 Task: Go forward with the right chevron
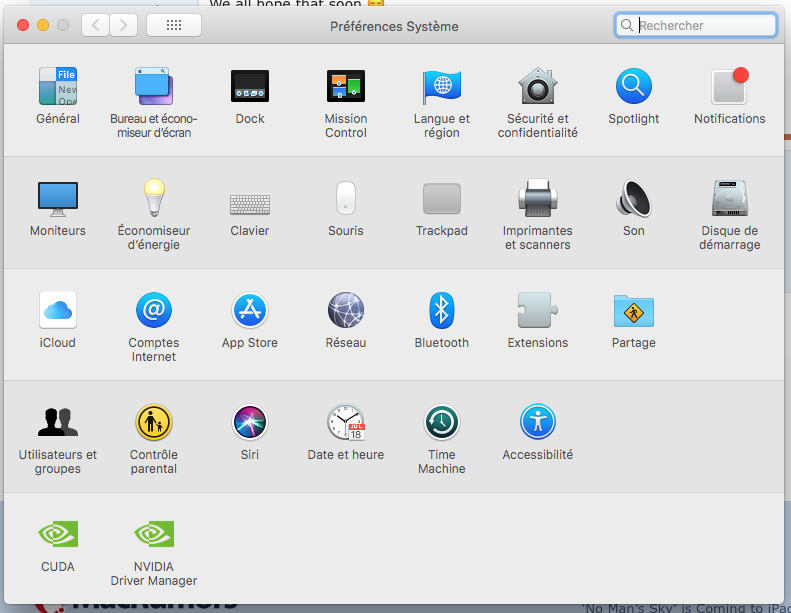pyautogui.click(x=124, y=25)
